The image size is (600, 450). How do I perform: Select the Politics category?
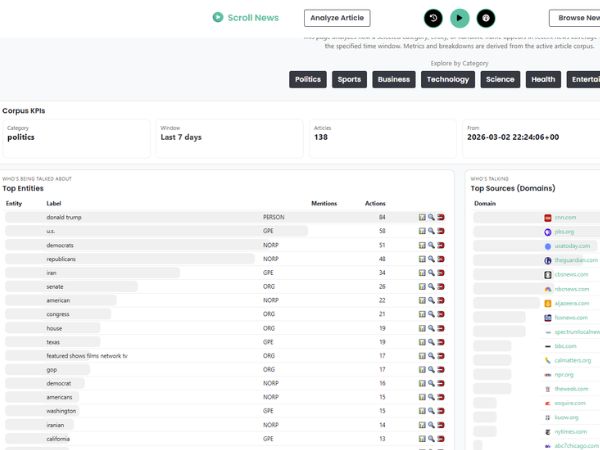click(308, 79)
